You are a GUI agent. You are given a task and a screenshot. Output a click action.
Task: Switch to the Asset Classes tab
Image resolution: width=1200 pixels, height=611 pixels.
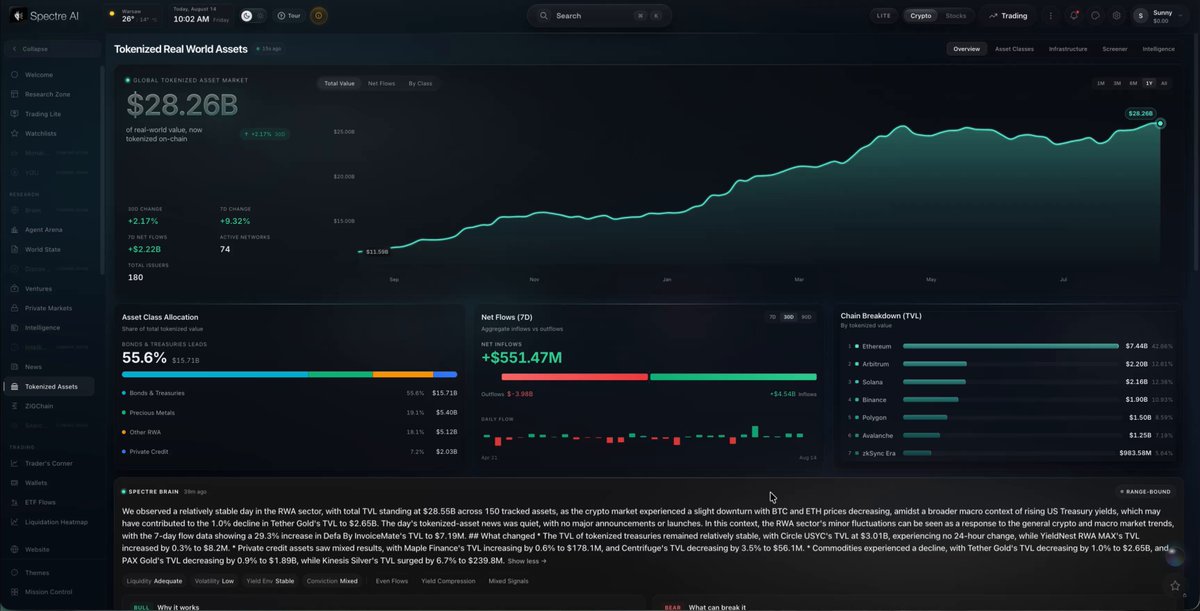(1014, 49)
